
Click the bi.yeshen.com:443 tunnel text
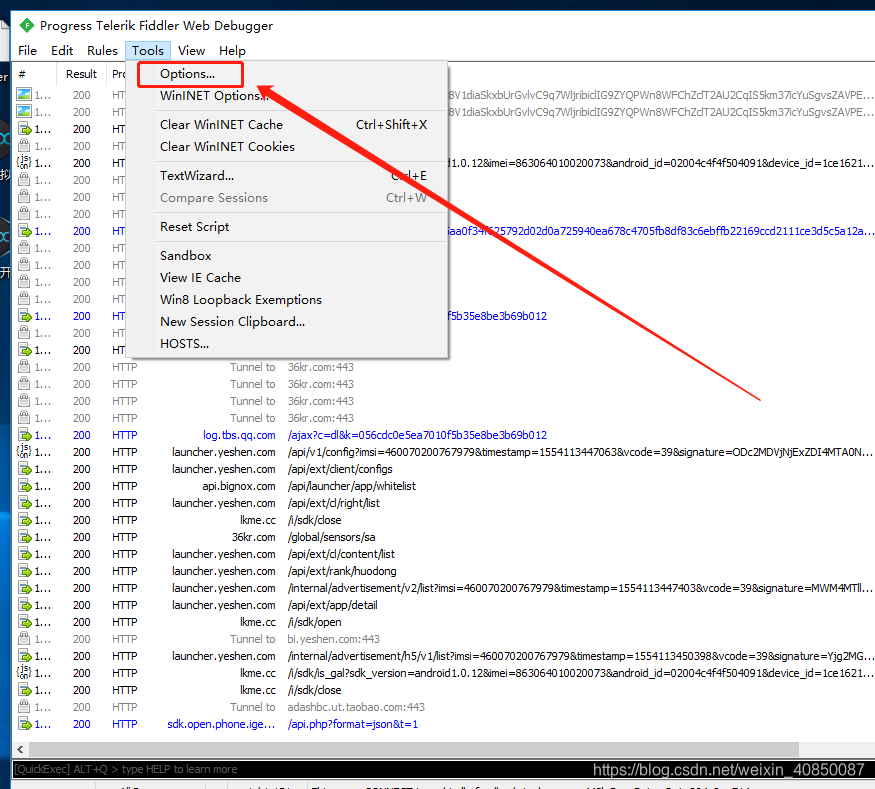click(x=334, y=639)
